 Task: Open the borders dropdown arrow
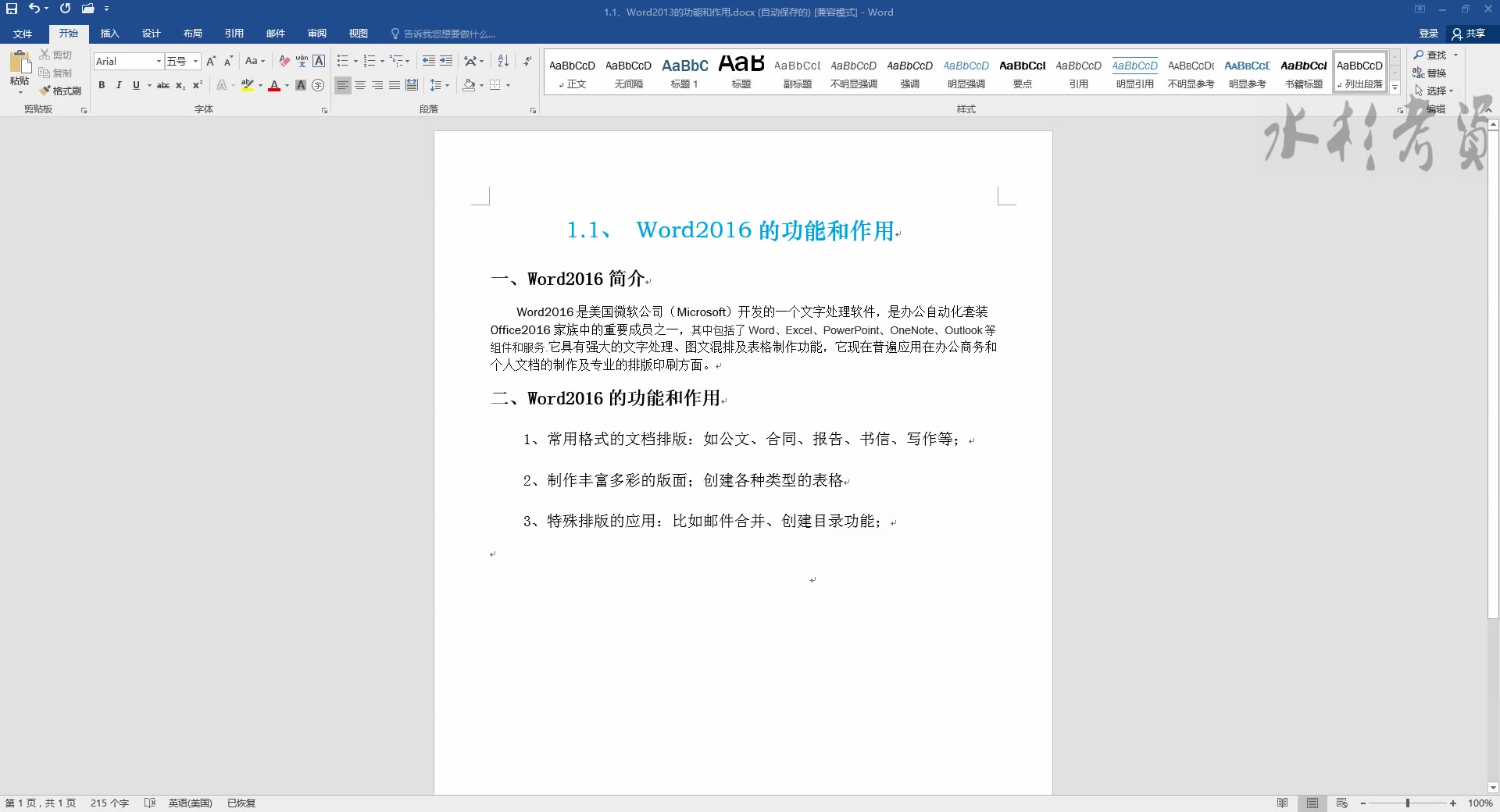tap(508, 85)
